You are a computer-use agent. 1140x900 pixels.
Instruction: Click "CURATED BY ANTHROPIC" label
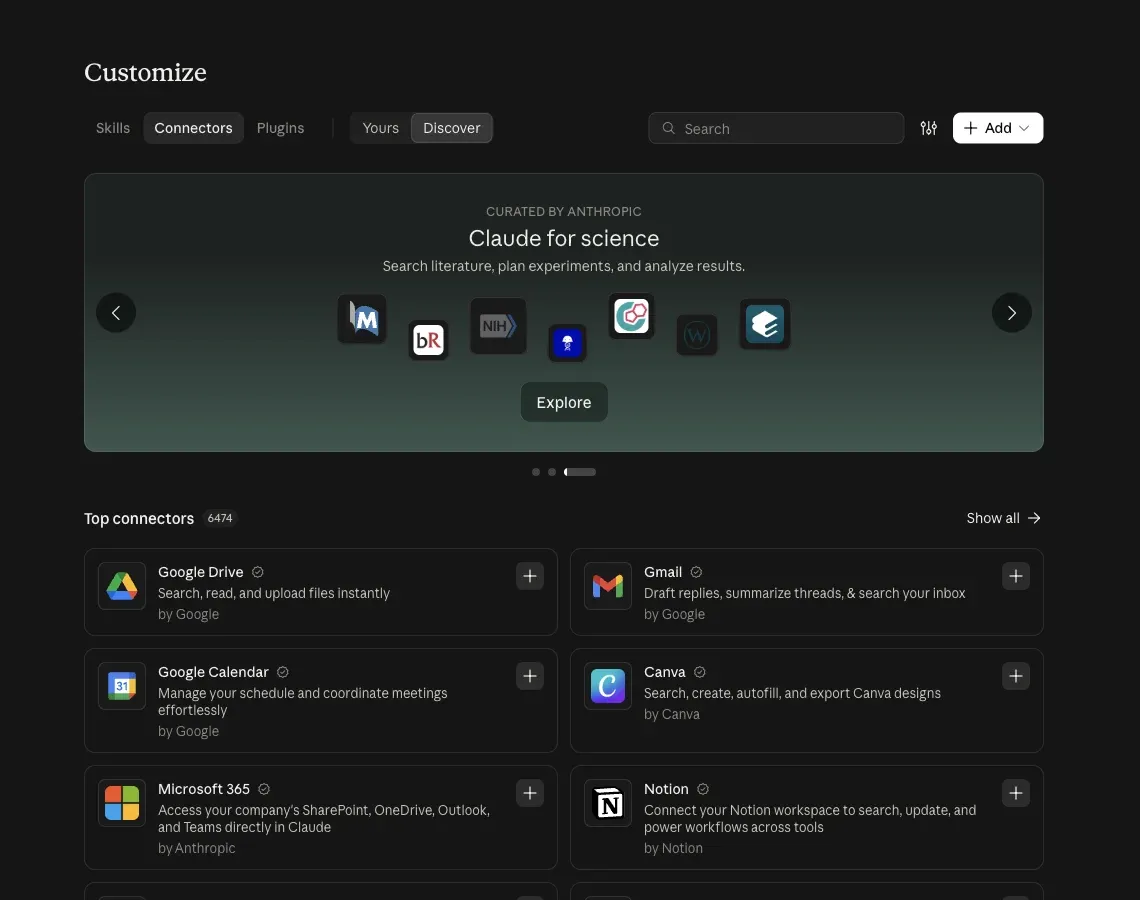[x=563, y=212]
